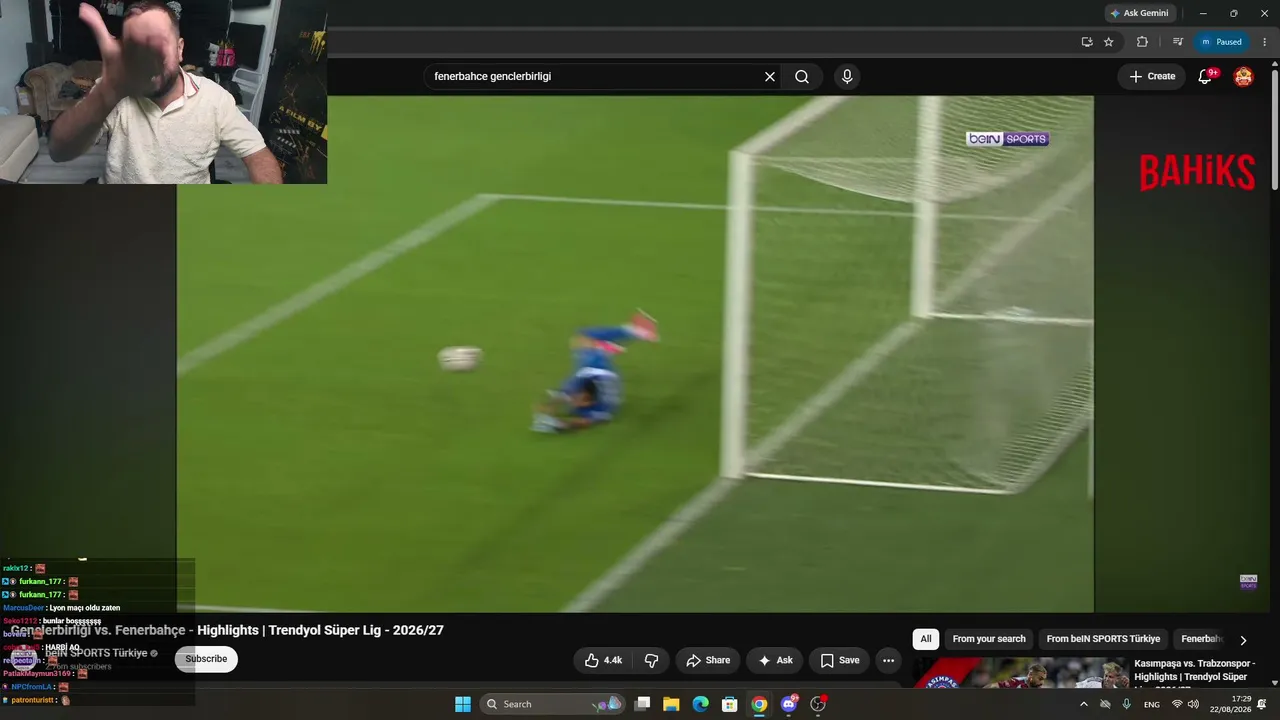Save the video to a playlist
Image resolution: width=1280 pixels, height=720 pixels.
point(840,660)
